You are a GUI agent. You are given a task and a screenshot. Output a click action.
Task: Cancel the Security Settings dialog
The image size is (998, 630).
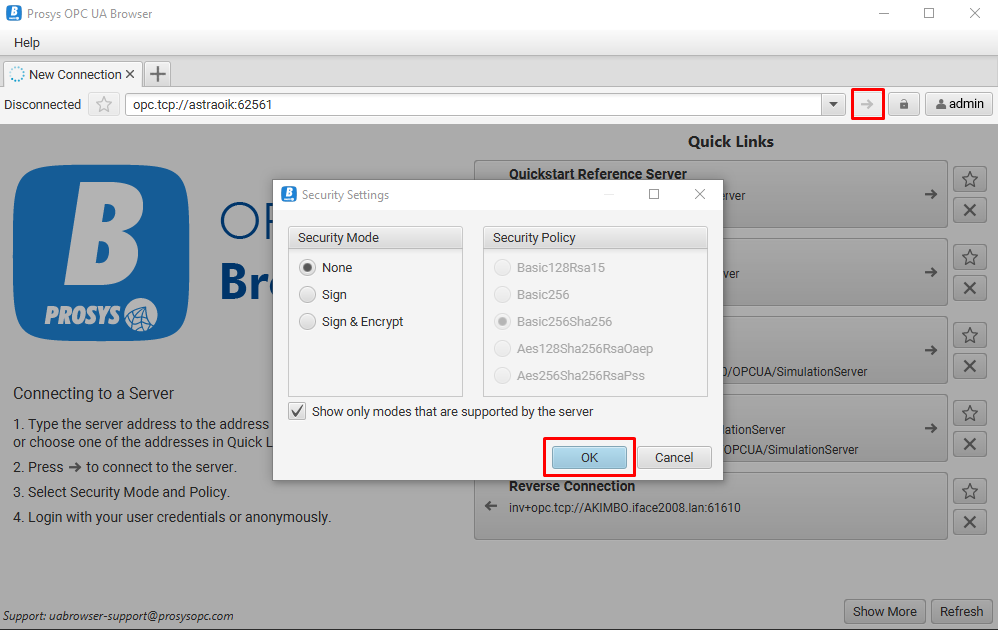674,457
